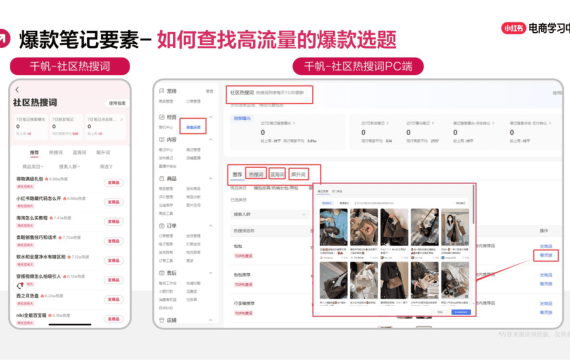Select the mobile 推荐 tab
570x360 pixels.
click(34, 152)
